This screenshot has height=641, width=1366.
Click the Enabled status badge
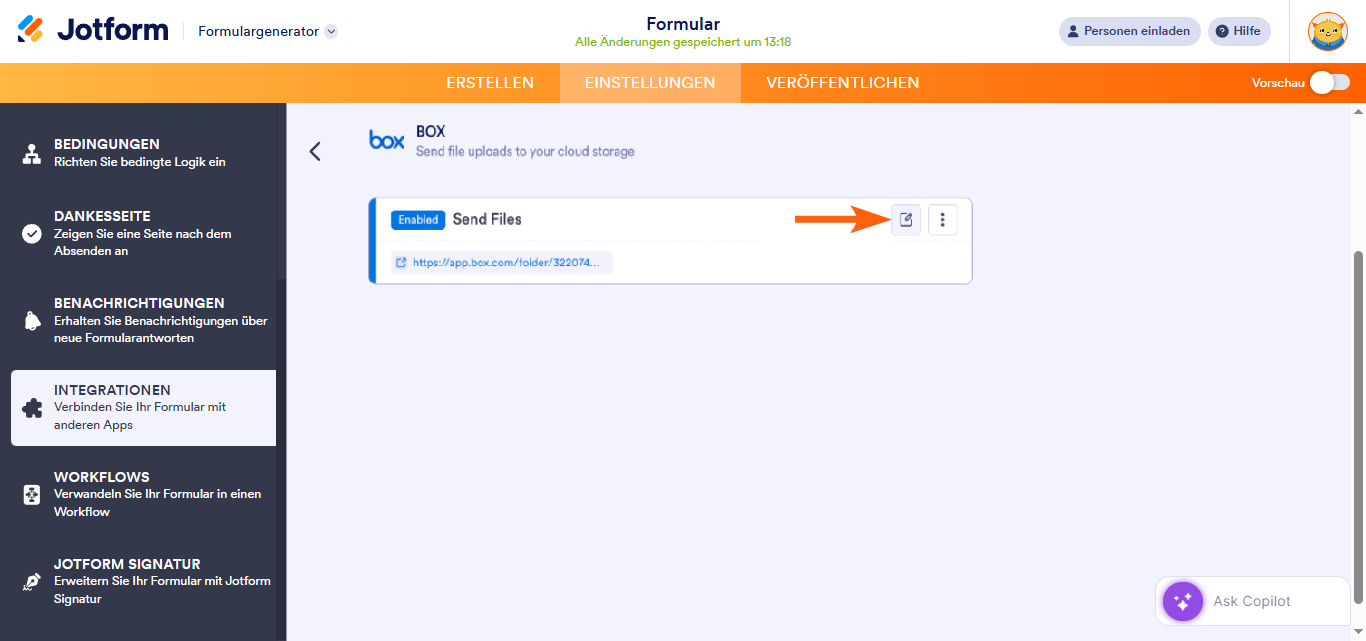[x=418, y=220]
